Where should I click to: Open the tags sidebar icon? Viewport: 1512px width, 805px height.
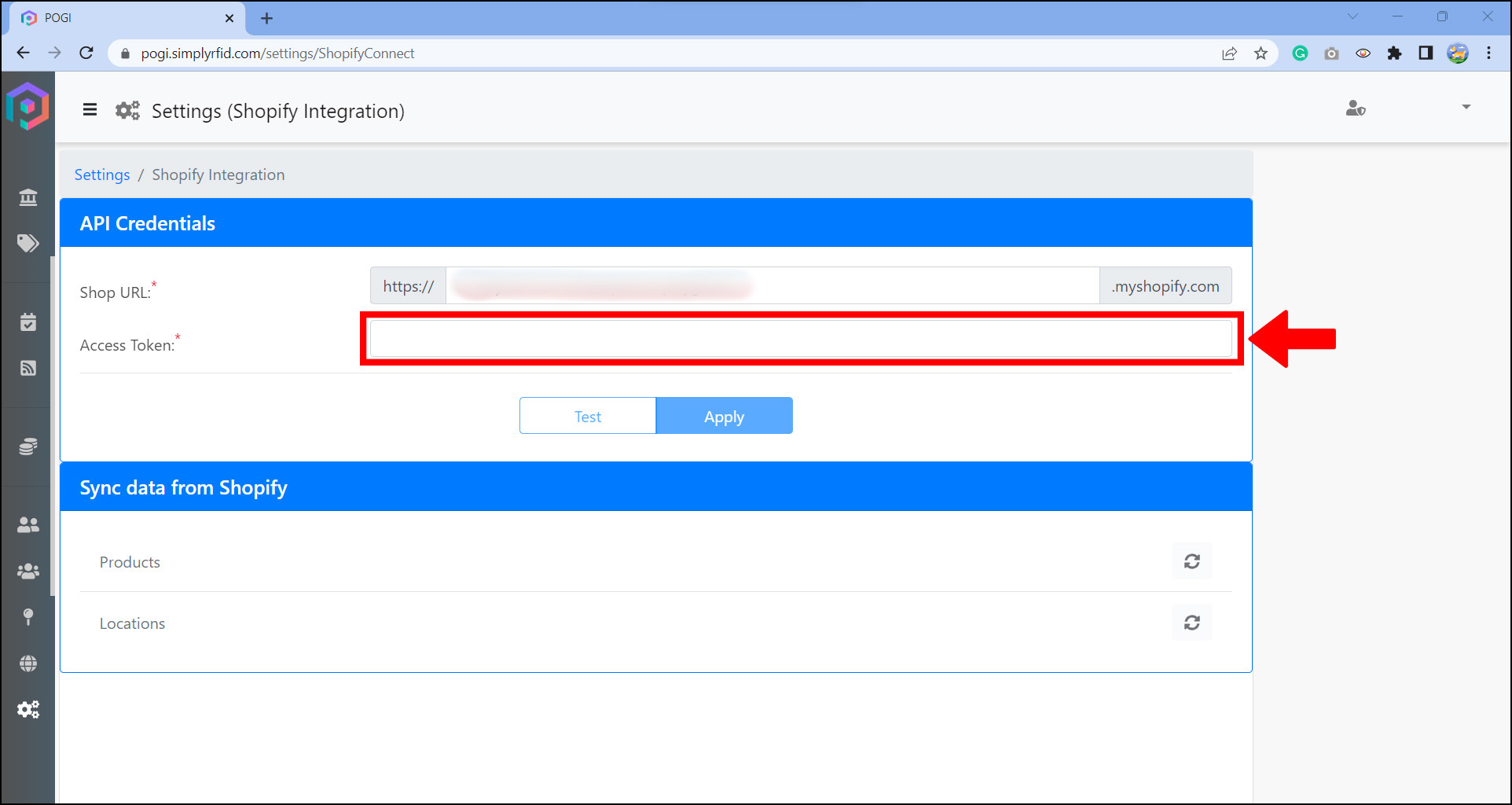(x=28, y=243)
